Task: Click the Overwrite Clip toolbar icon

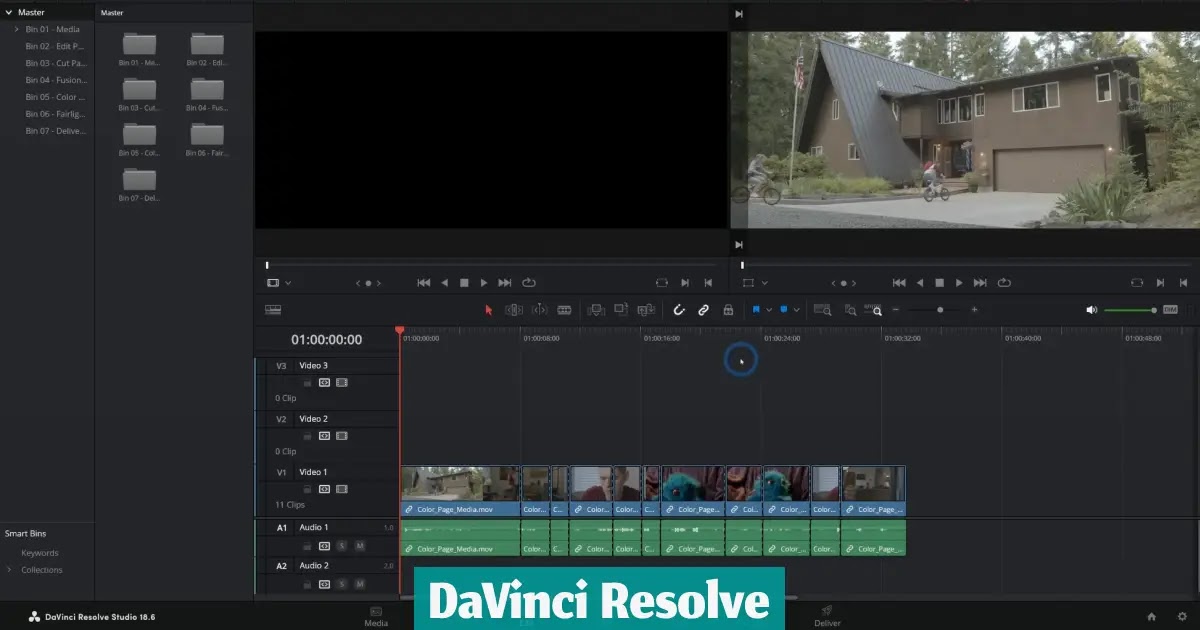Action: pos(621,310)
